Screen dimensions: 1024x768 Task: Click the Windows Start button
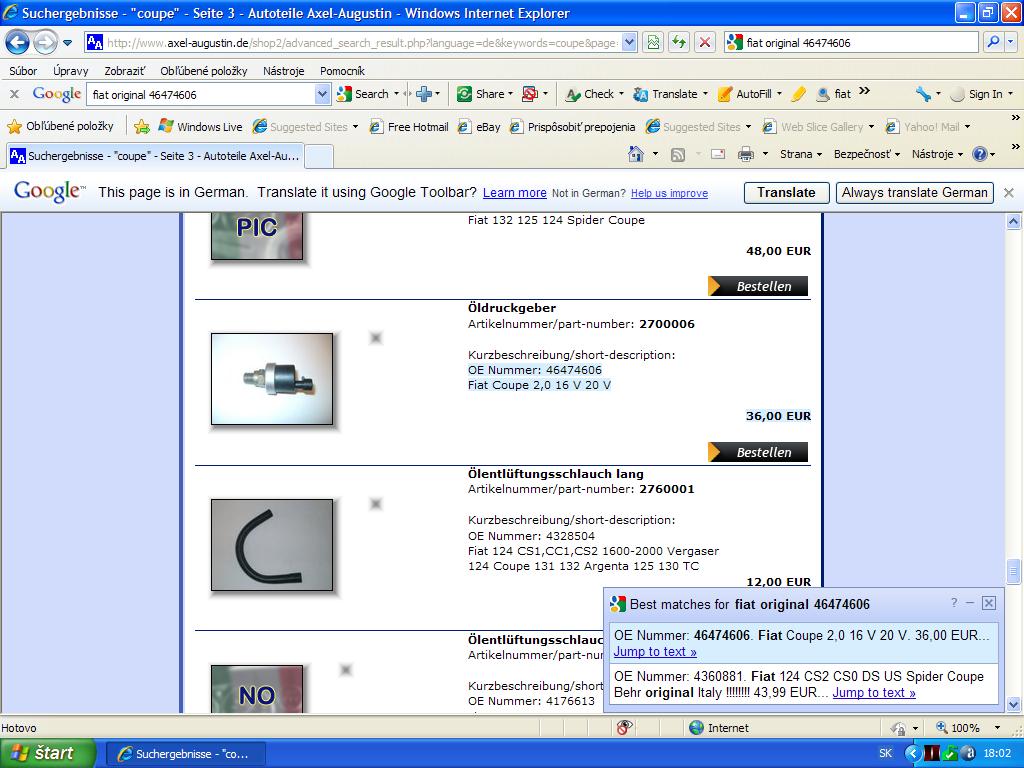pos(47,753)
